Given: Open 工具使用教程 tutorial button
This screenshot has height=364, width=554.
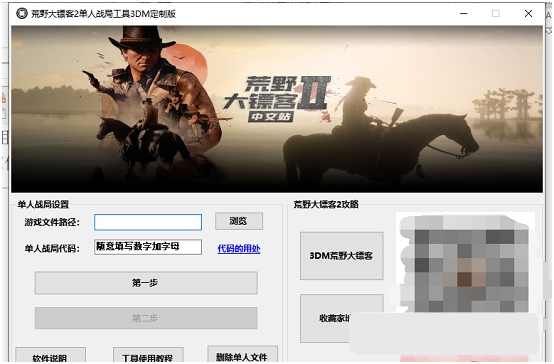Looking at the screenshot, I should [148, 355].
